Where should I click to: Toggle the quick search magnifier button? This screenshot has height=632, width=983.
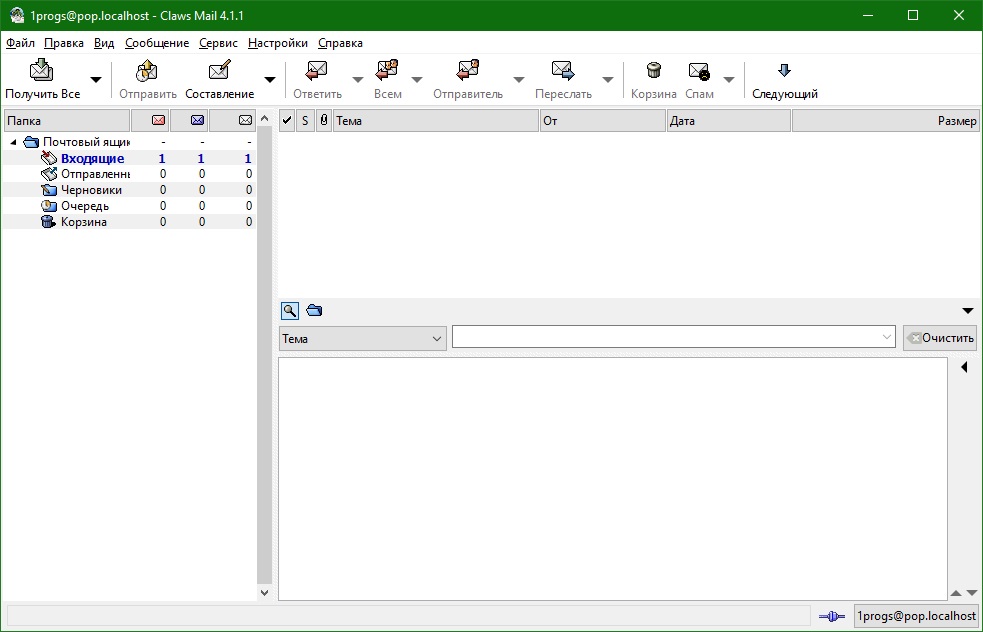click(x=289, y=311)
